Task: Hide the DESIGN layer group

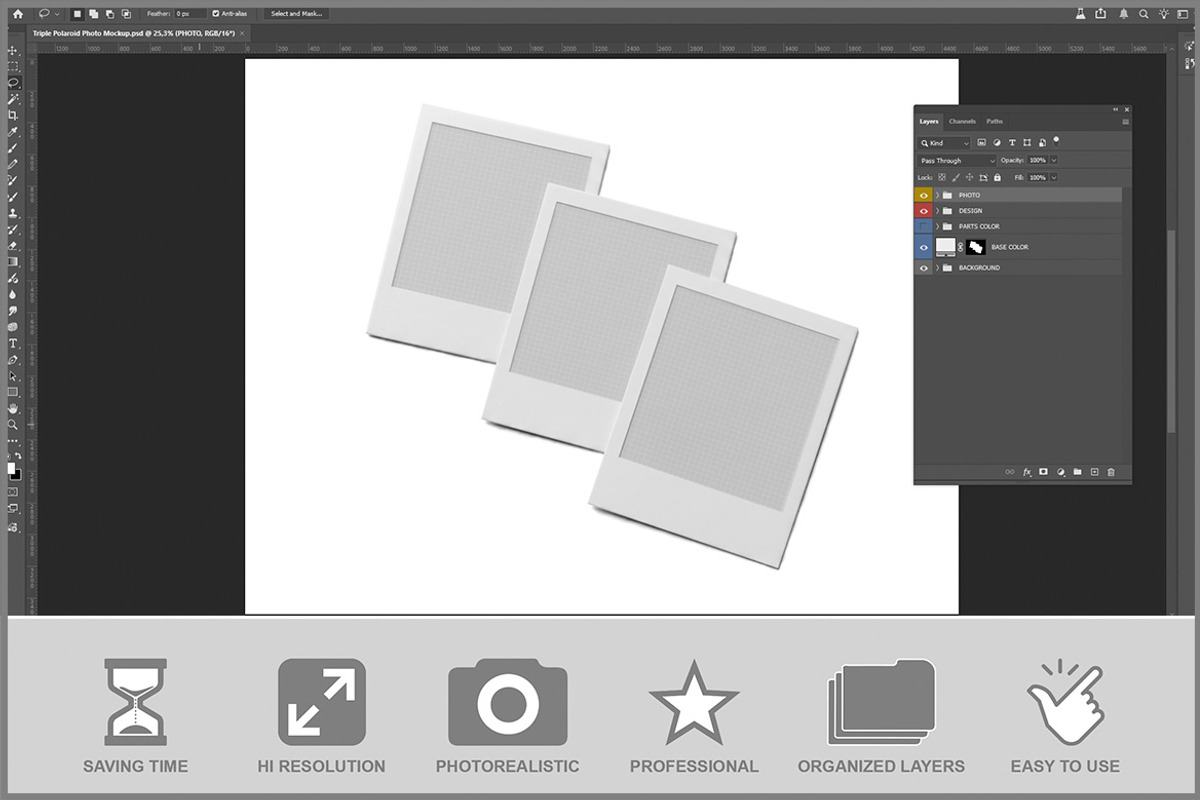Action: (x=924, y=211)
